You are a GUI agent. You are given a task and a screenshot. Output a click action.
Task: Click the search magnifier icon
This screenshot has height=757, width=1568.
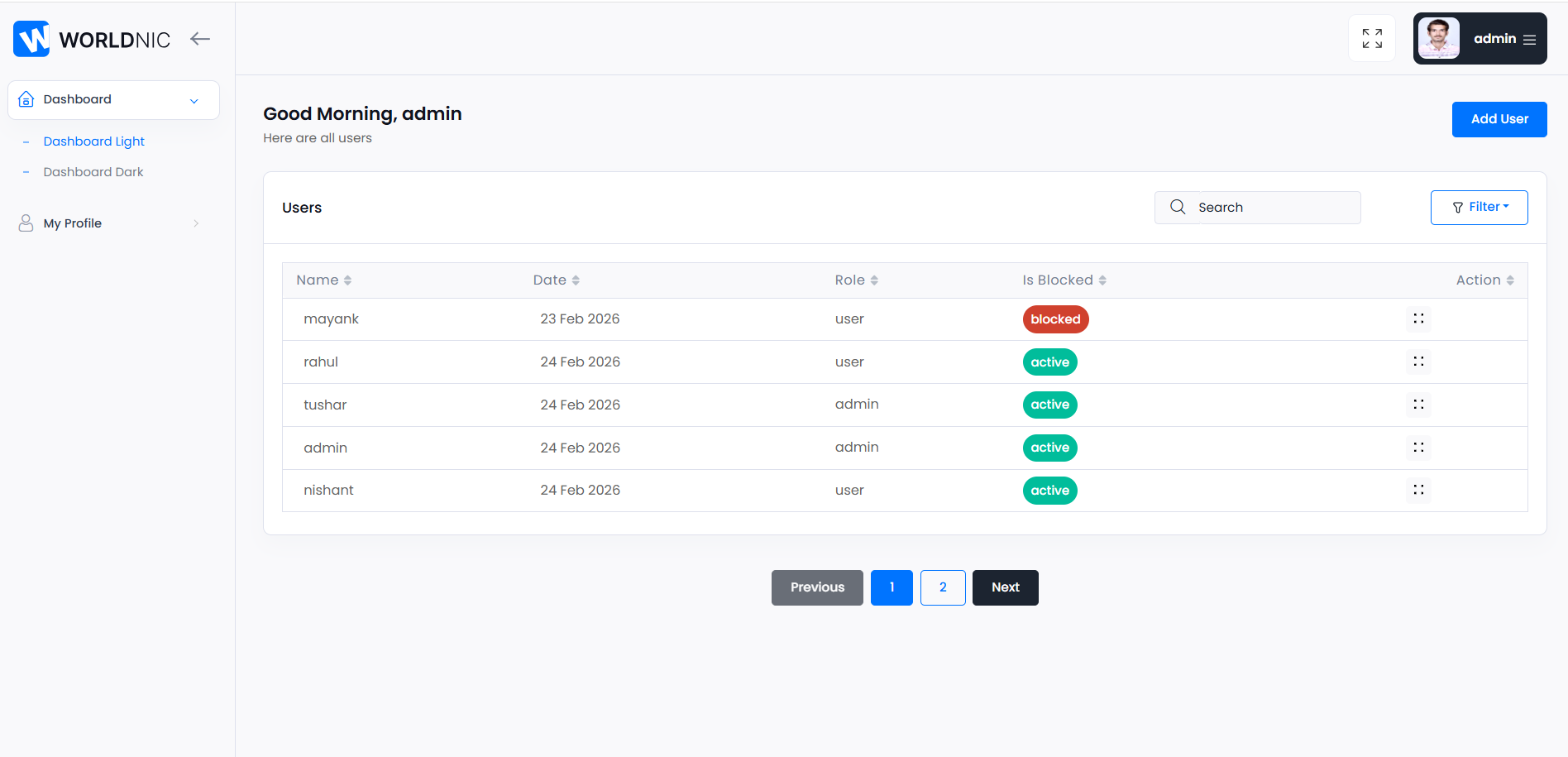[x=1178, y=207]
